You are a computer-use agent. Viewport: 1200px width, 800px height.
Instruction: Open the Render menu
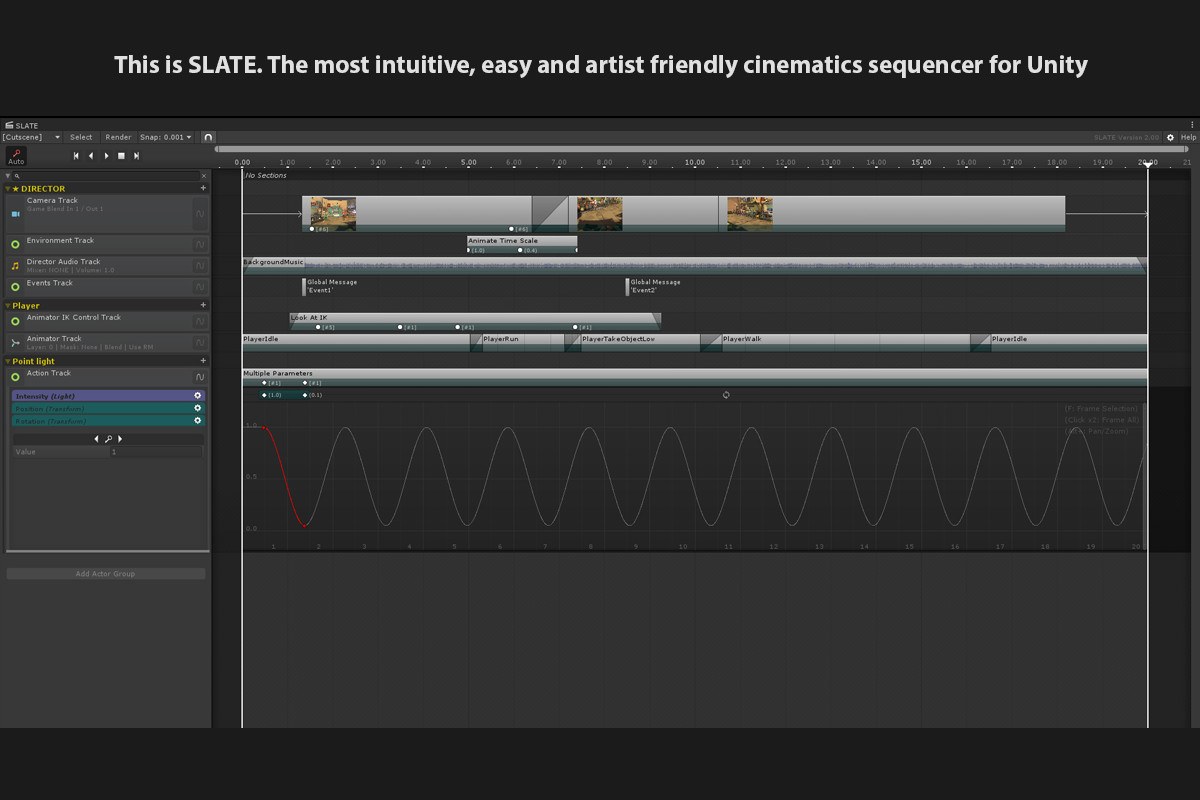pyautogui.click(x=118, y=137)
